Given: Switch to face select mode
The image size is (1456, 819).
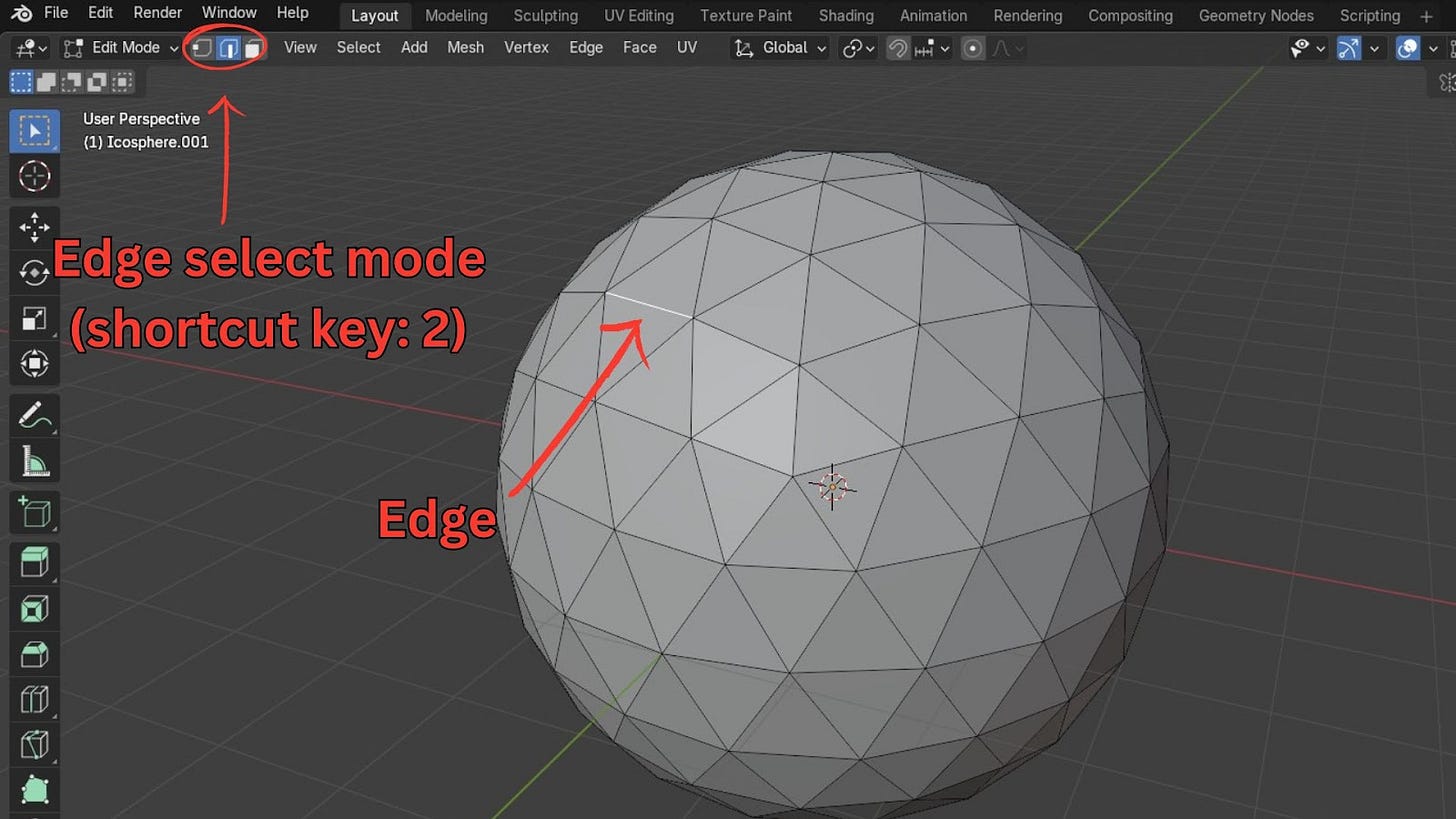Looking at the screenshot, I should (x=254, y=48).
